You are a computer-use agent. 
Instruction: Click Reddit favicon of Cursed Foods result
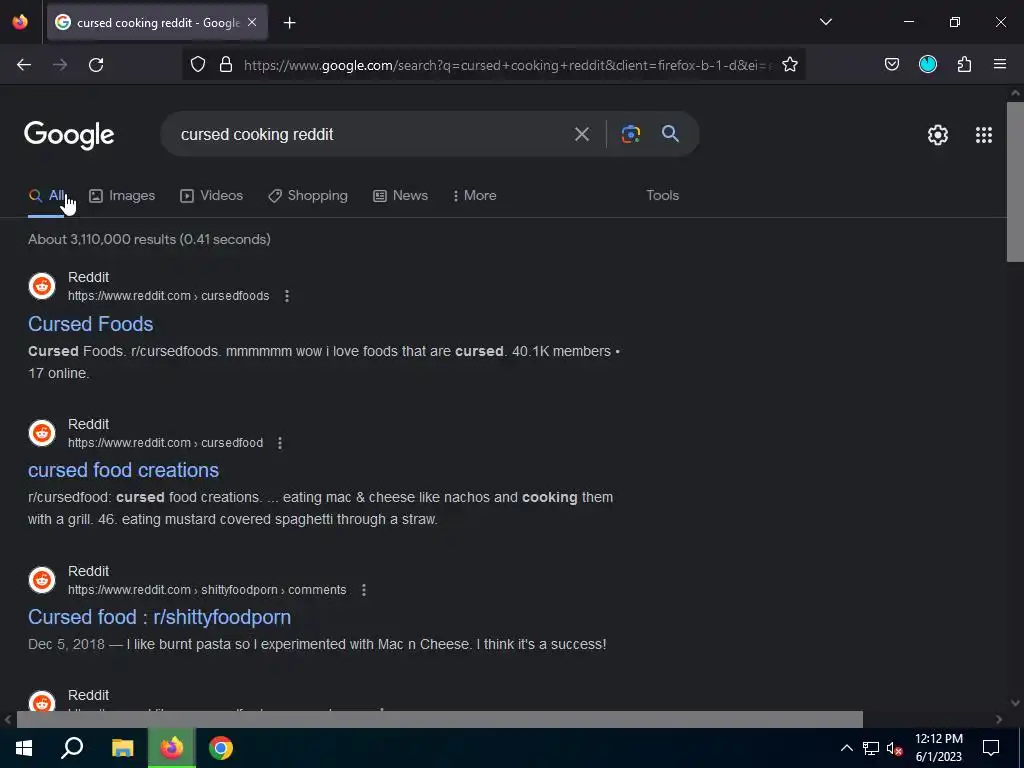point(42,286)
